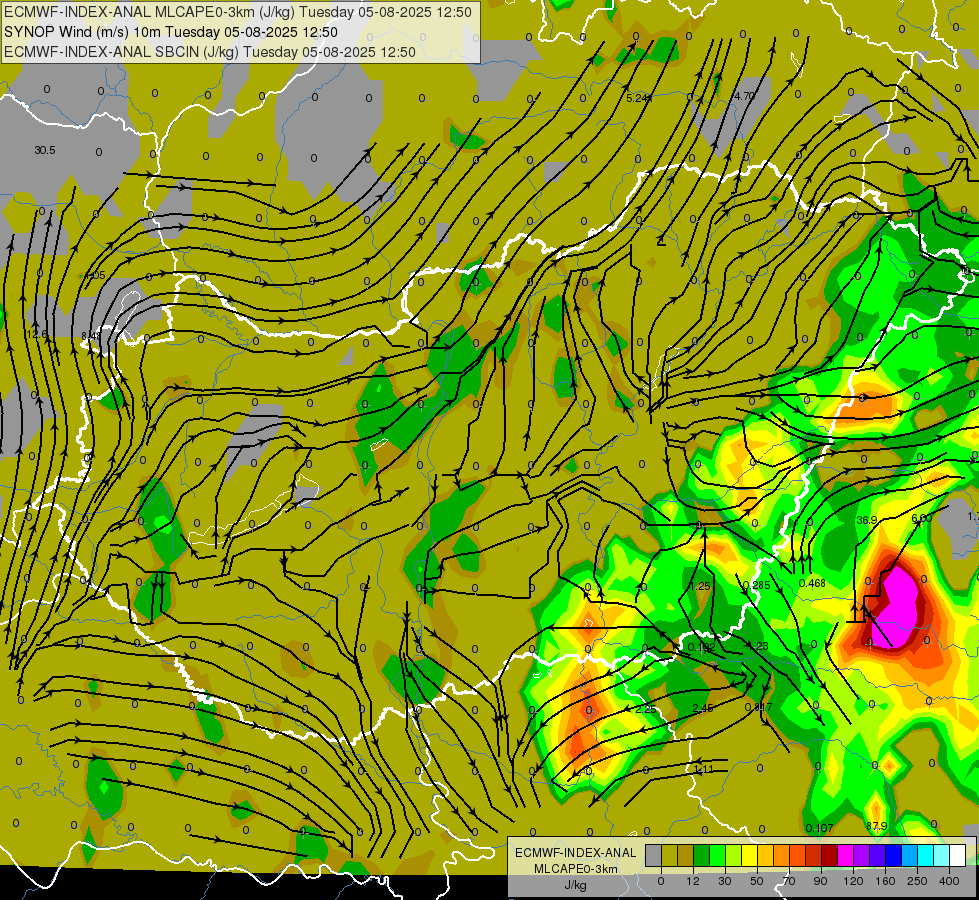Pick the magenta swatch in the MLCAPE legend

(x=846, y=855)
